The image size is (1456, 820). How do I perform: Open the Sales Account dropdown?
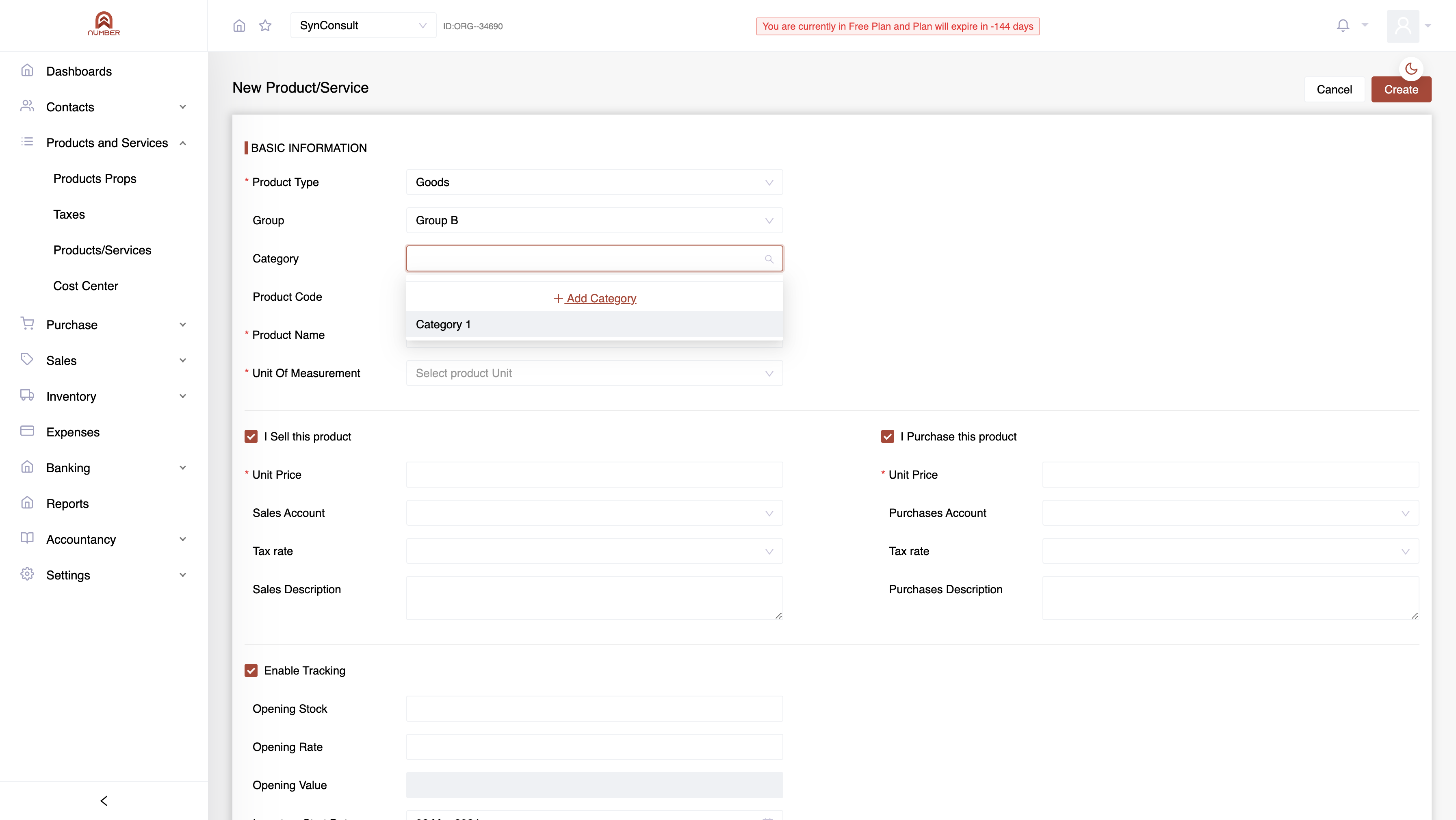coord(594,513)
